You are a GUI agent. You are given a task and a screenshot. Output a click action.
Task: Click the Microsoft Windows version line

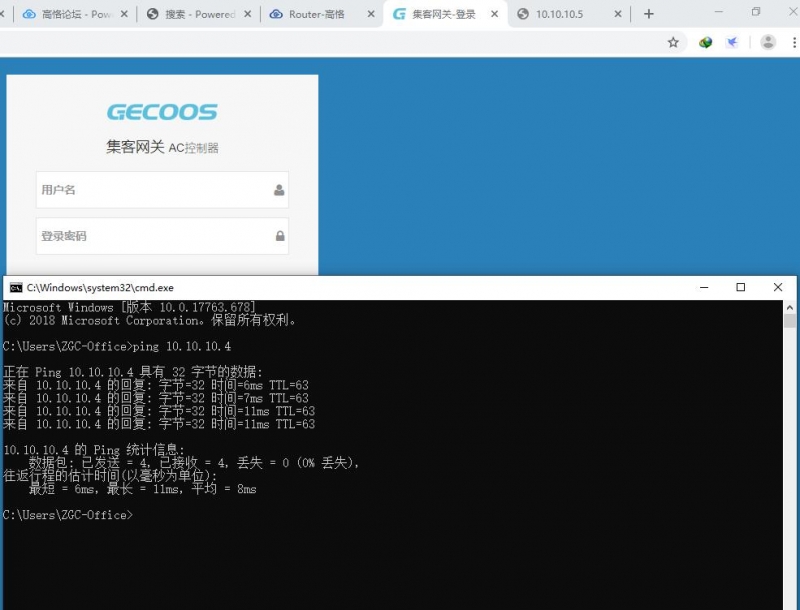[129, 307]
